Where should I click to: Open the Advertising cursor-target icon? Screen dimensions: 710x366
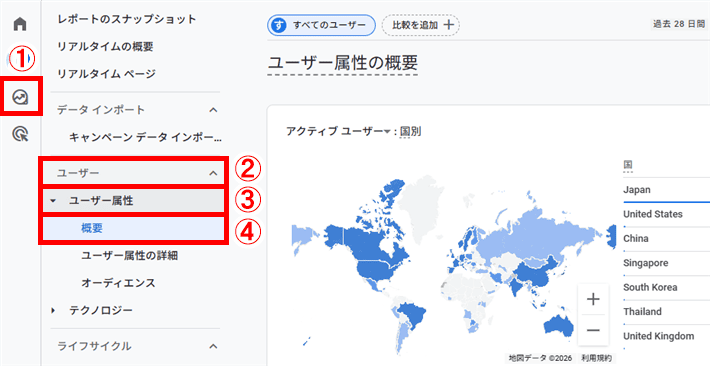click(x=20, y=134)
